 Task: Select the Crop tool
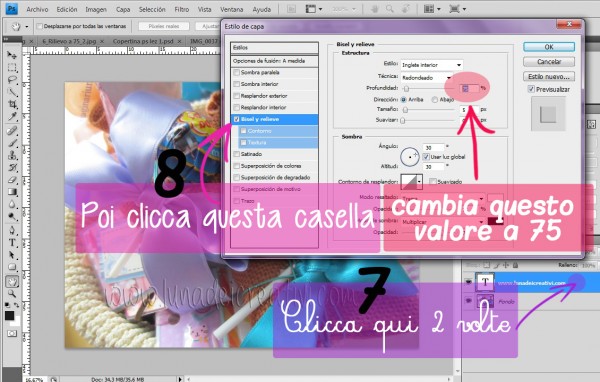point(12,104)
